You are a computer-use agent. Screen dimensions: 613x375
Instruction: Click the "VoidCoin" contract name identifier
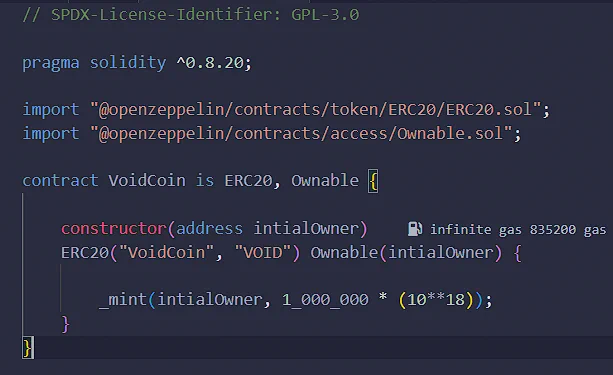tap(147, 181)
